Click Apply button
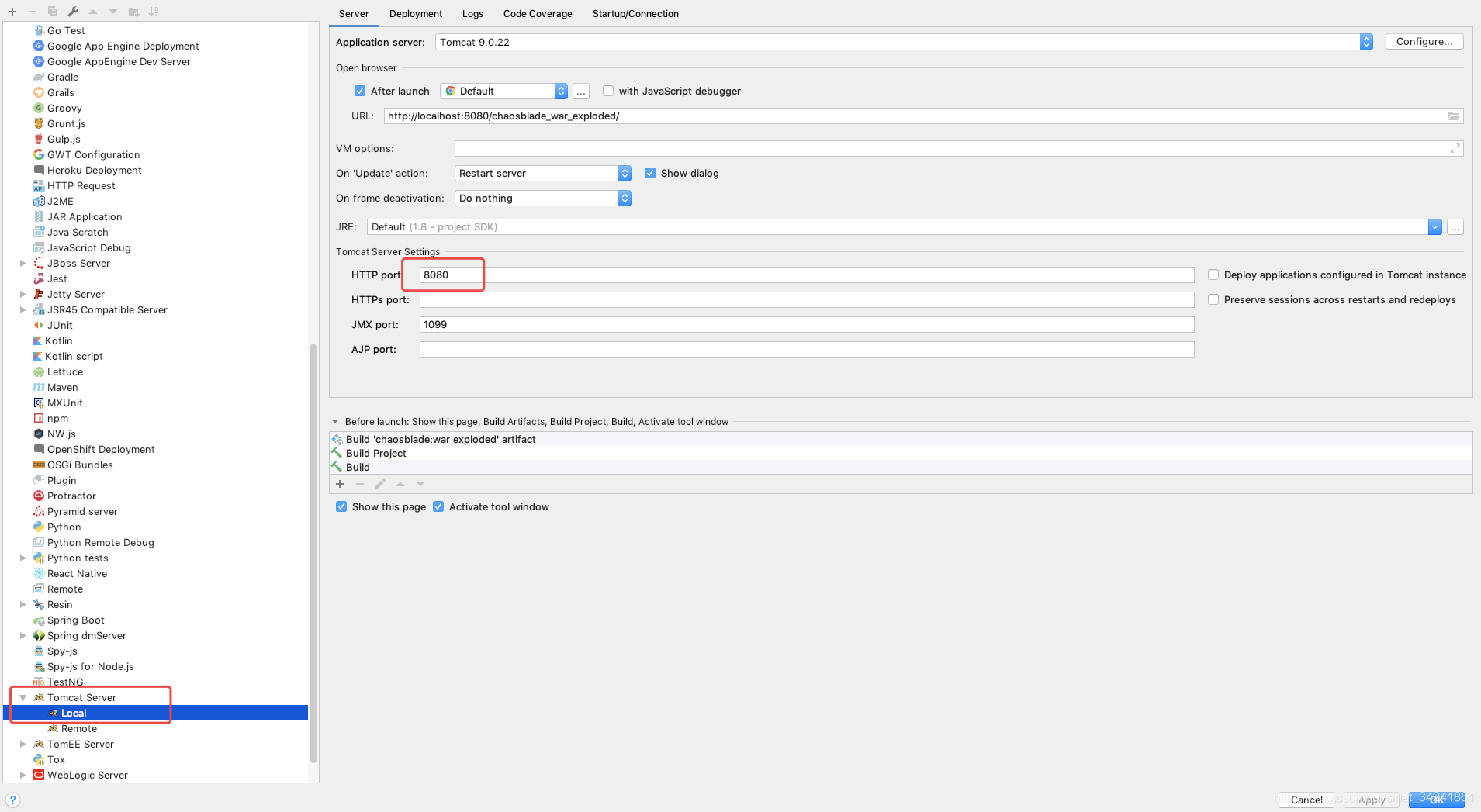This screenshot has height=812, width=1481. (x=1372, y=800)
